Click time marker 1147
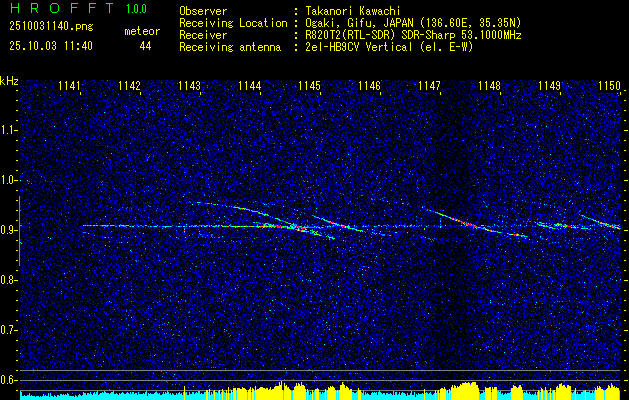Viewport: 629px width, 400px height. coord(429,85)
